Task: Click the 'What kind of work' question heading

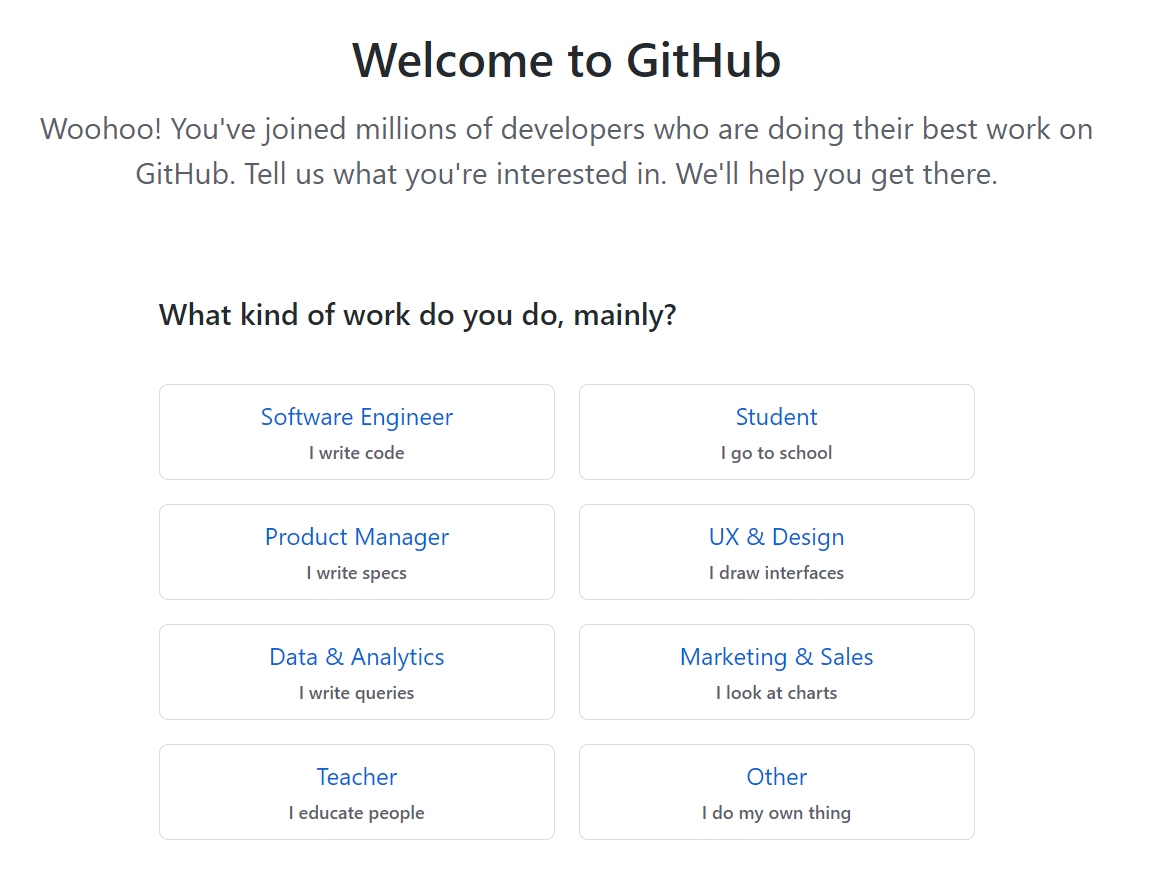Action: (417, 314)
